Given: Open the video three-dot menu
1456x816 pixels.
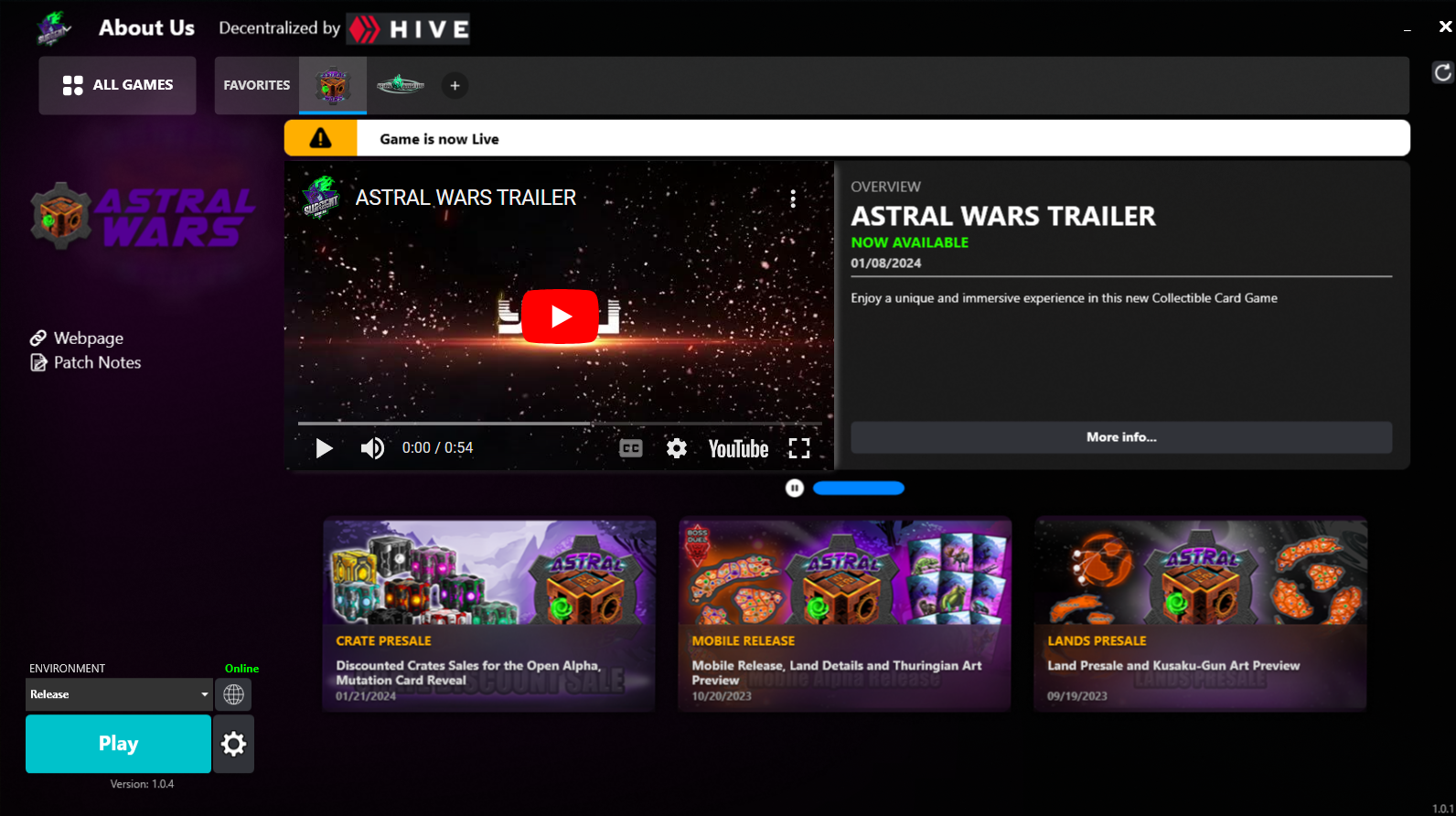Looking at the screenshot, I should (793, 199).
